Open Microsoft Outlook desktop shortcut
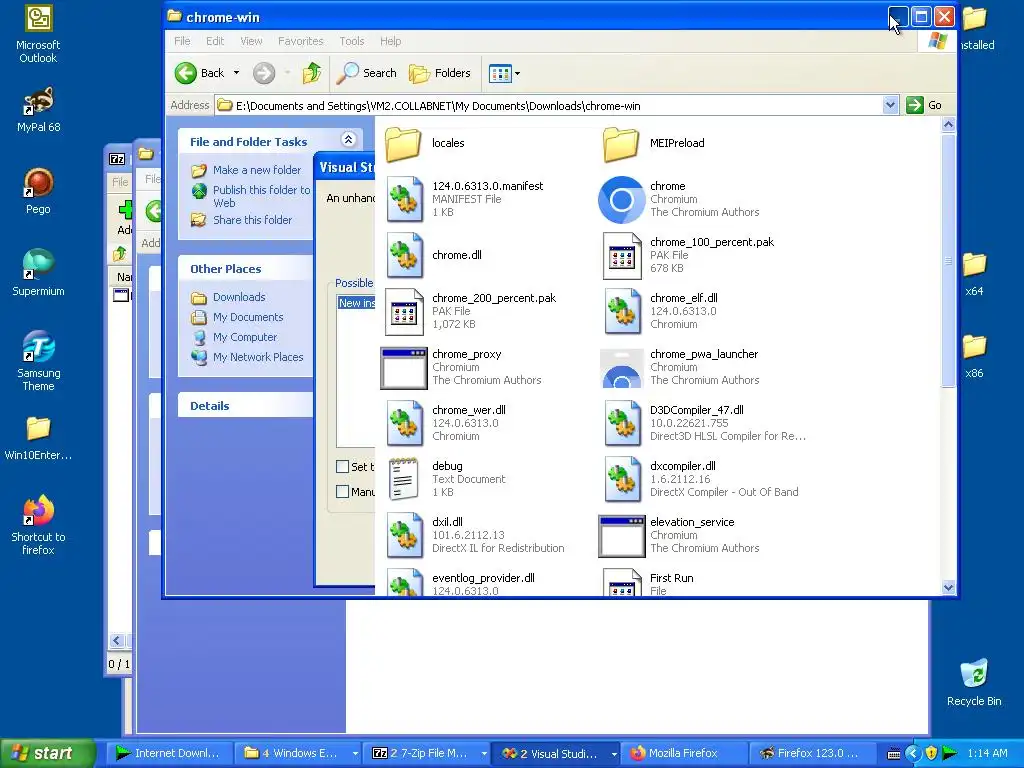Screen dimensions: 1024x768 click(38, 34)
